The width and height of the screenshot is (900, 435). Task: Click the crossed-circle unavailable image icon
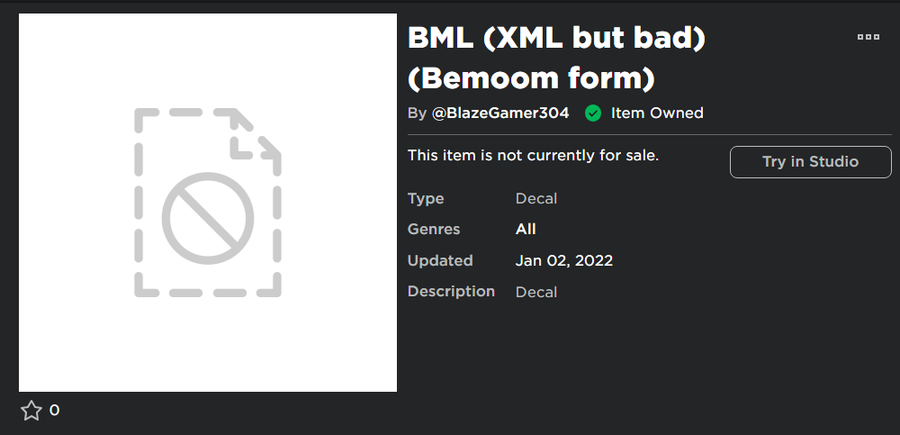(207, 217)
